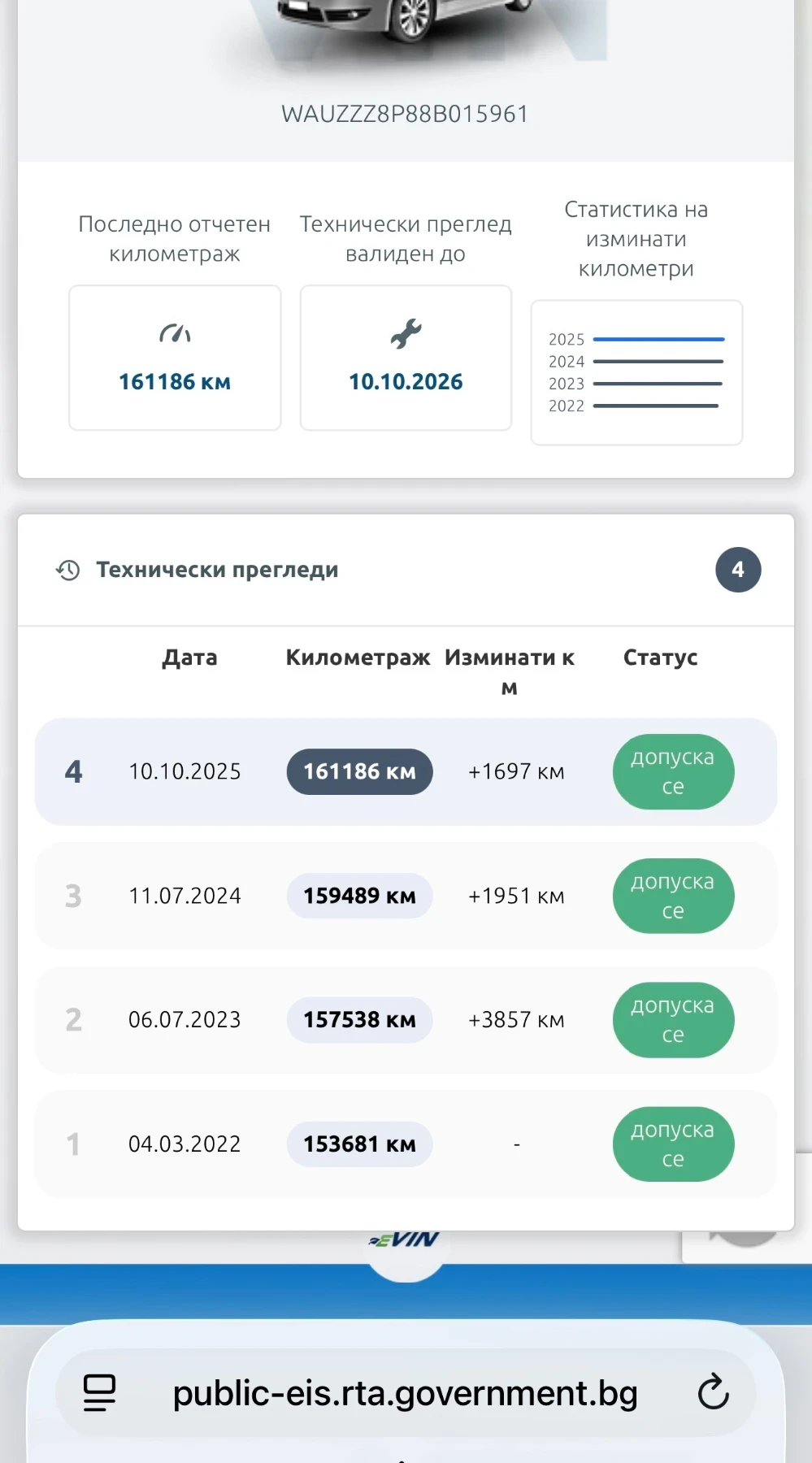This screenshot has height=1463, width=812.
Task: Tap the inspections count badge showing 4
Action: tap(738, 570)
